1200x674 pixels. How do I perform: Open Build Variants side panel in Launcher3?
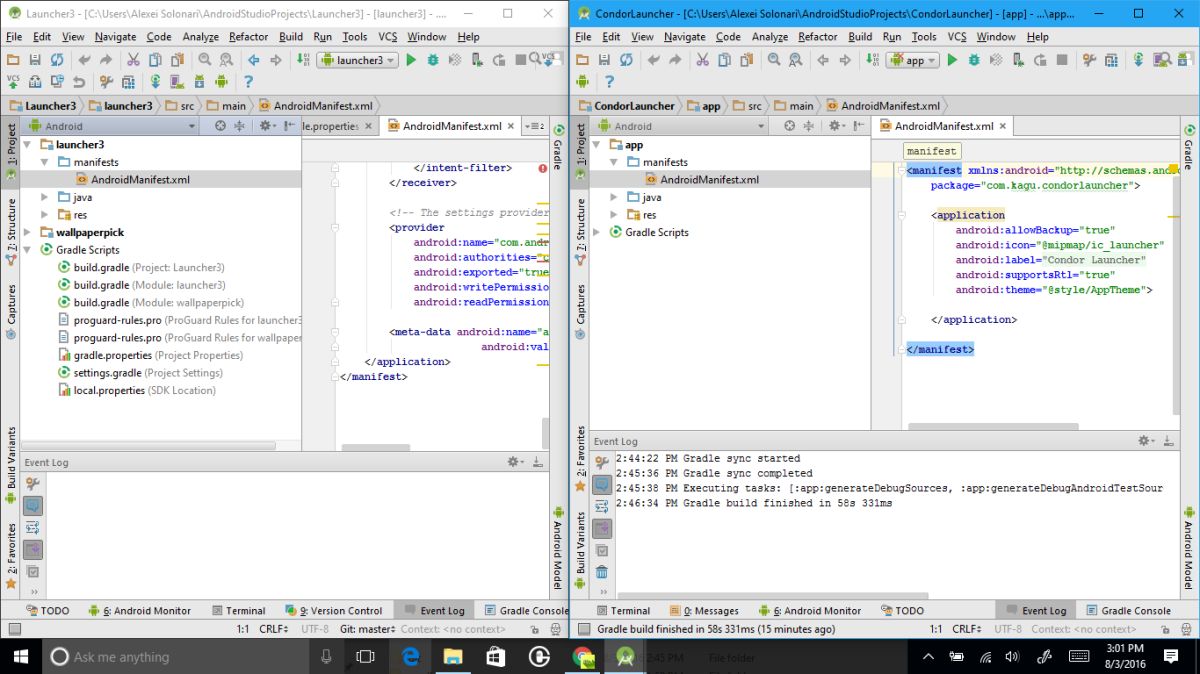coord(11,465)
